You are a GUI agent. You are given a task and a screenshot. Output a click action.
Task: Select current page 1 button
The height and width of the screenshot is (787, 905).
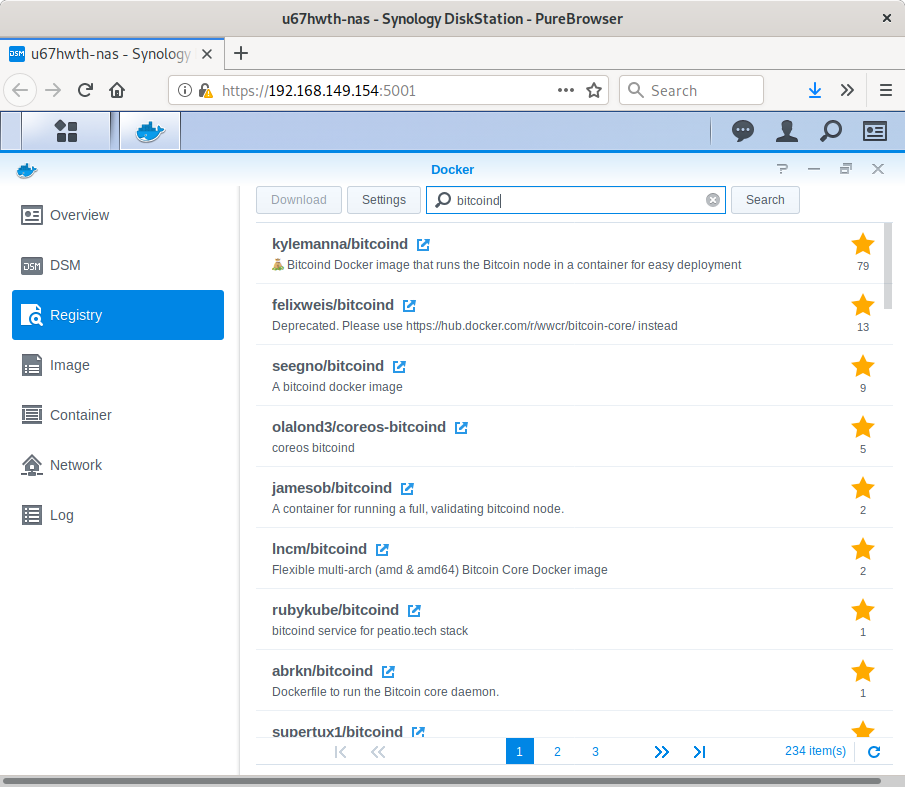point(519,751)
